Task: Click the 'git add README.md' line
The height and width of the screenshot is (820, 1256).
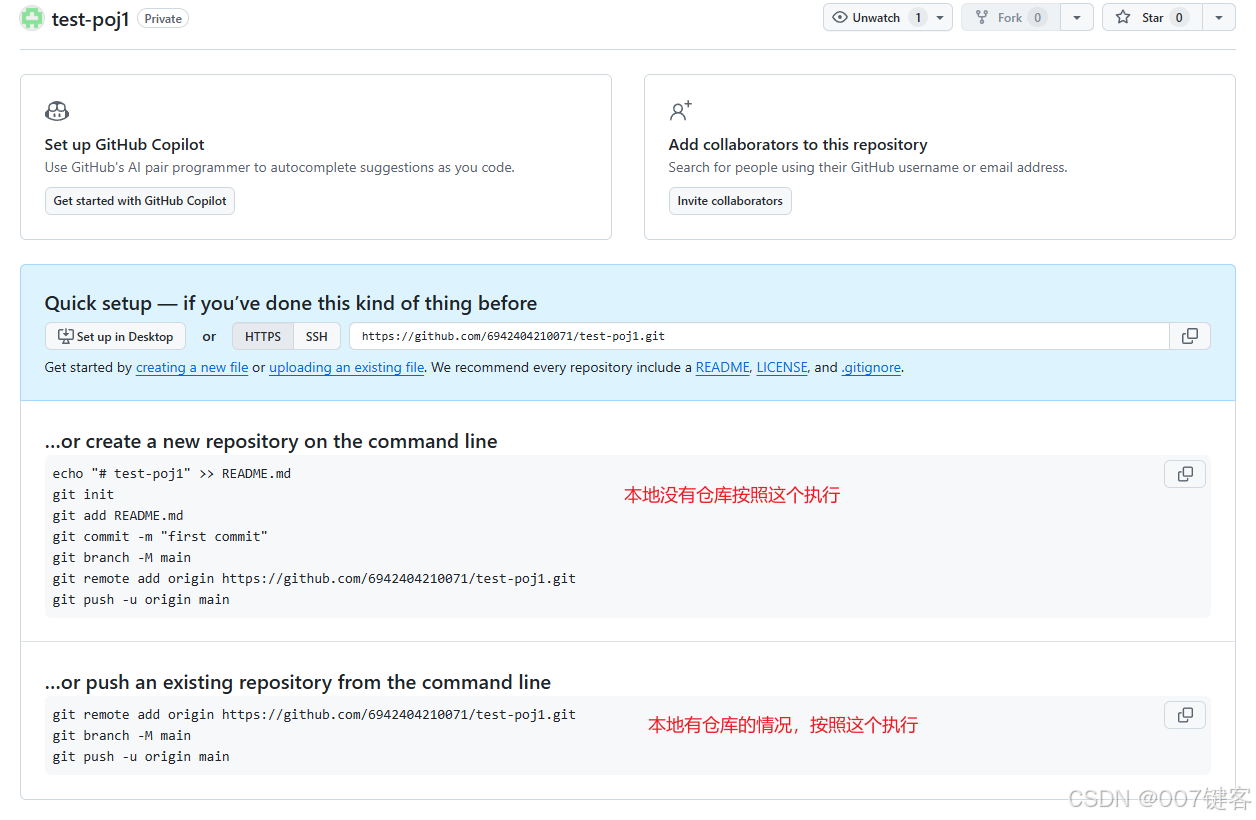Action: 118,516
